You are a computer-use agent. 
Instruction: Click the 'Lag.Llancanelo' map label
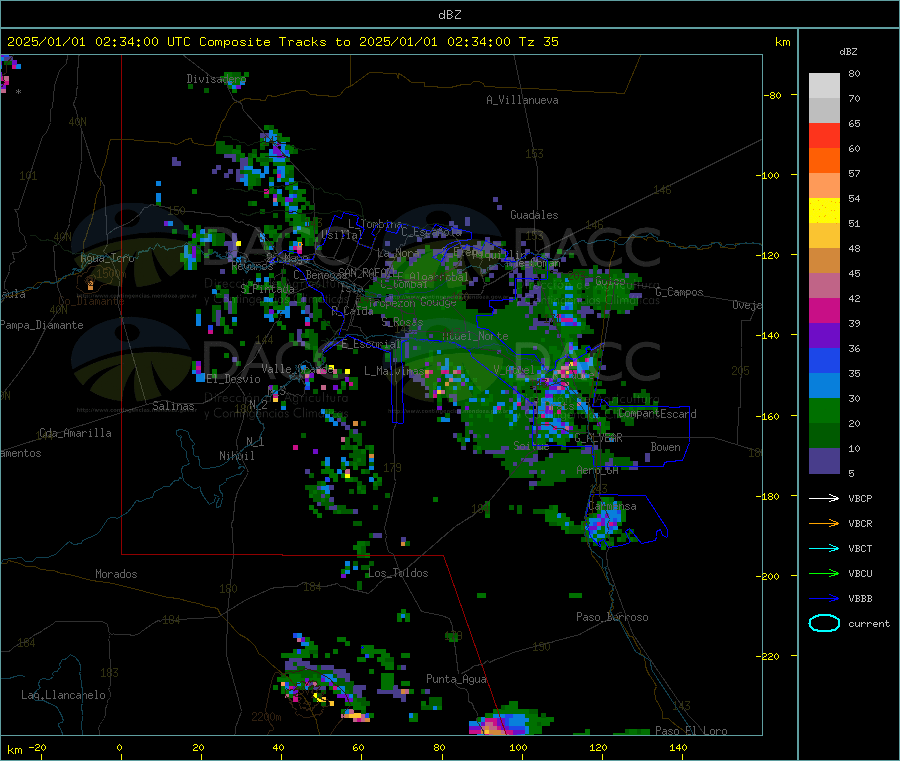point(64,695)
